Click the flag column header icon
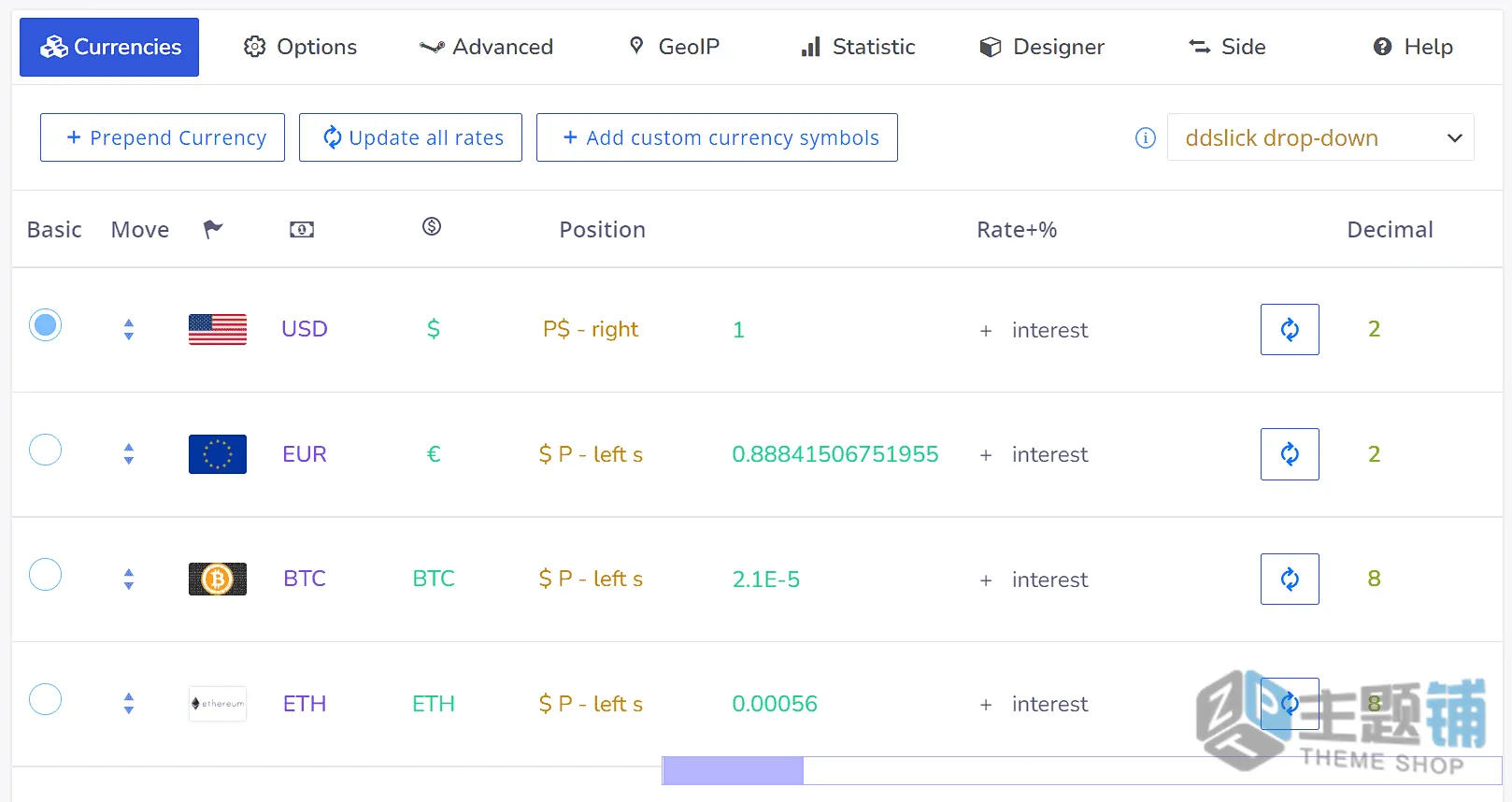Screen dimensions: 1512x802 pos(213,229)
